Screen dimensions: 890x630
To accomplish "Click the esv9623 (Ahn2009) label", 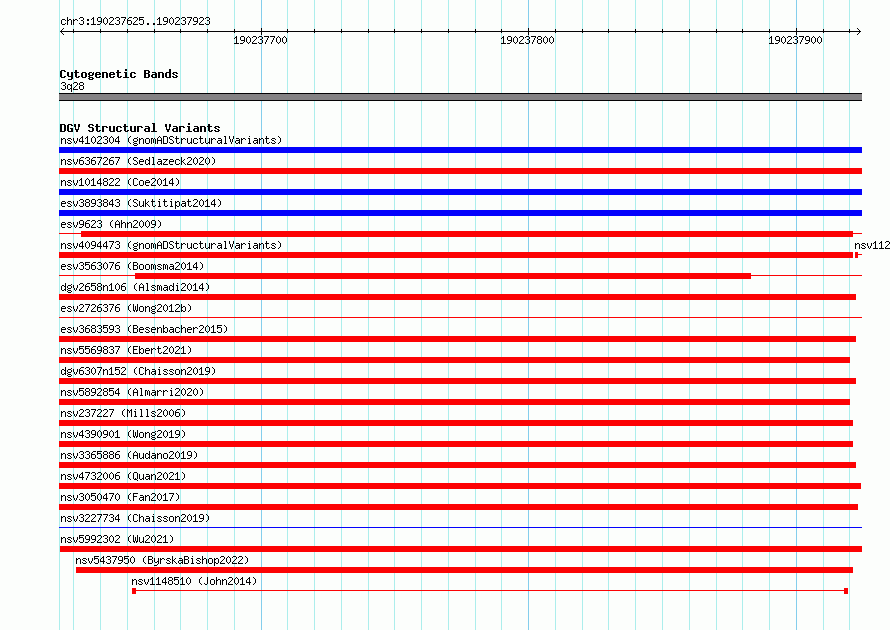I will point(111,224).
